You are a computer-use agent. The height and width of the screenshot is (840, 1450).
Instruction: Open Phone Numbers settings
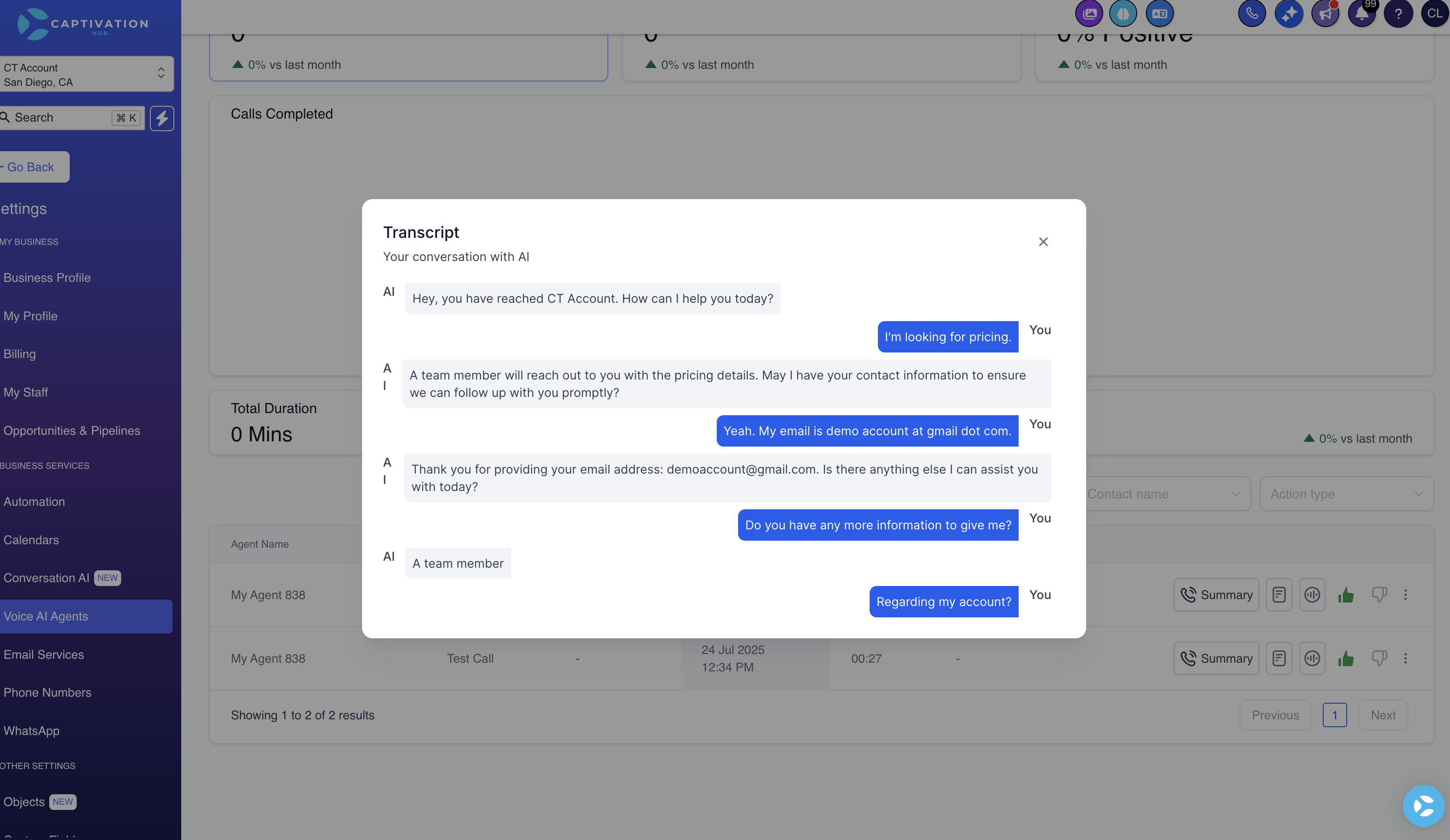click(x=47, y=693)
